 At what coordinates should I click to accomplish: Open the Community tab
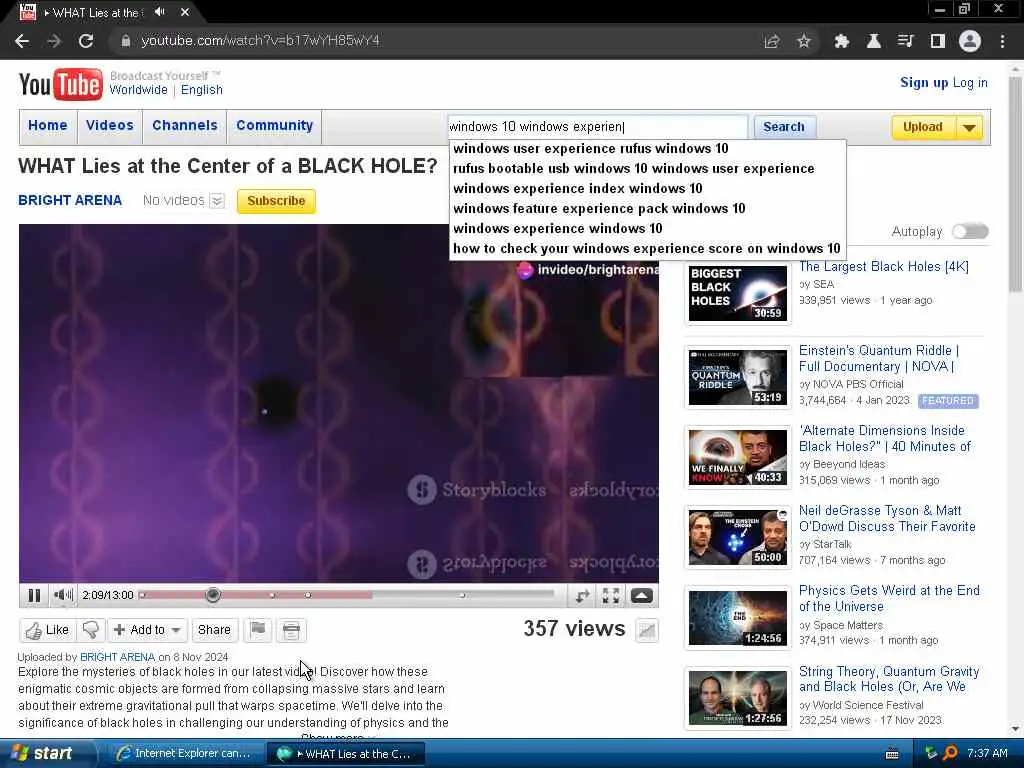(274, 125)
